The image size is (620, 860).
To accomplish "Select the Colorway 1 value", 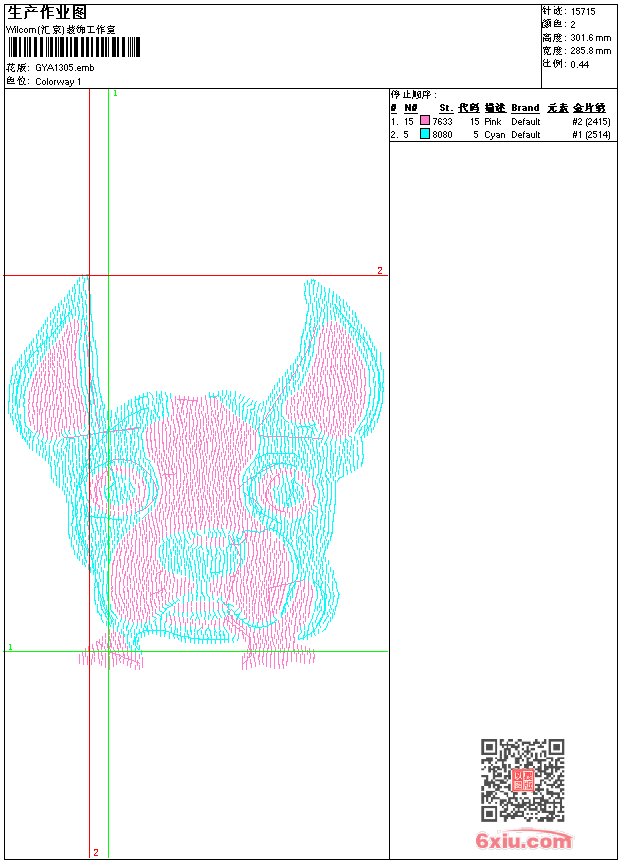I will [58, 82].
